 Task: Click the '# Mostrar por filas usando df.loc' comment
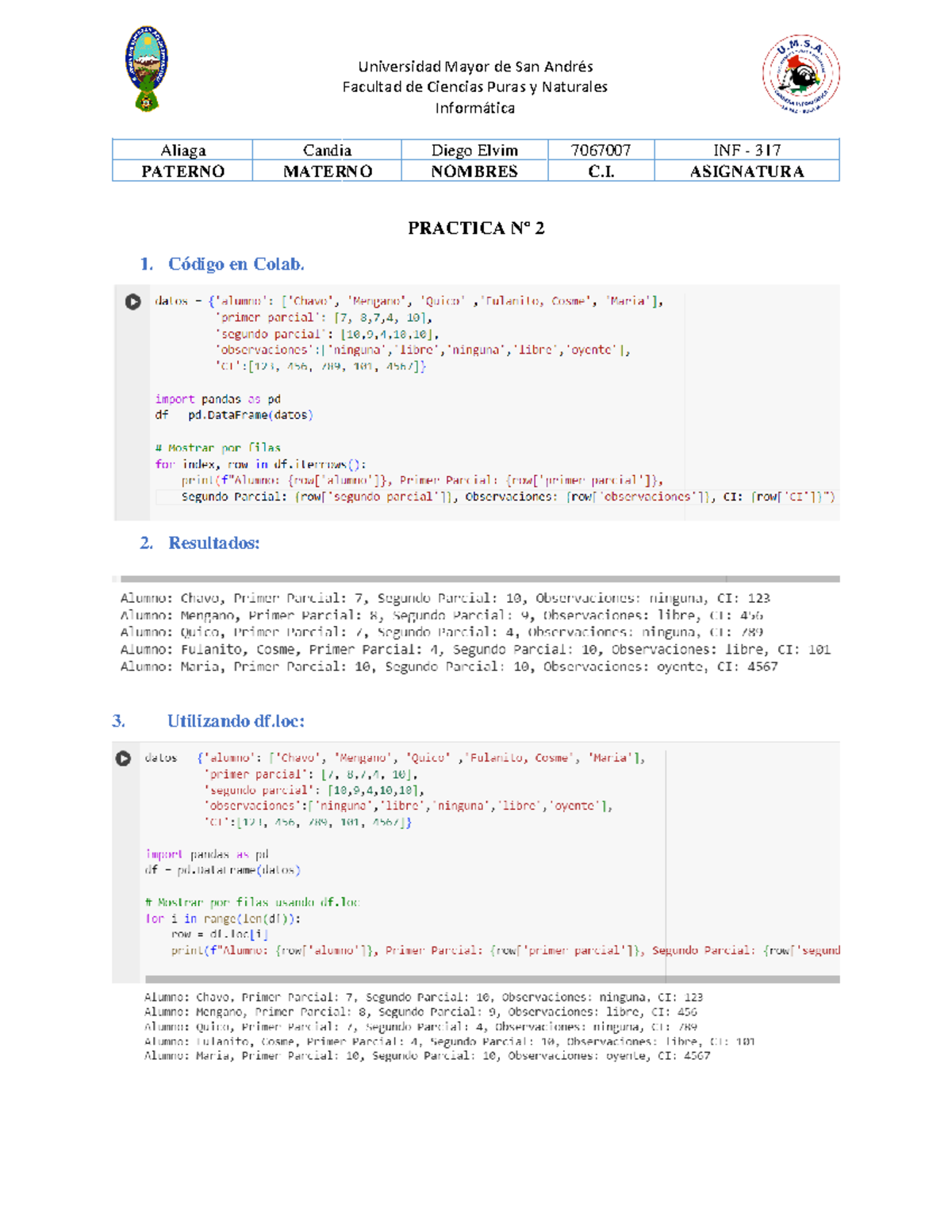coord(252,902)
